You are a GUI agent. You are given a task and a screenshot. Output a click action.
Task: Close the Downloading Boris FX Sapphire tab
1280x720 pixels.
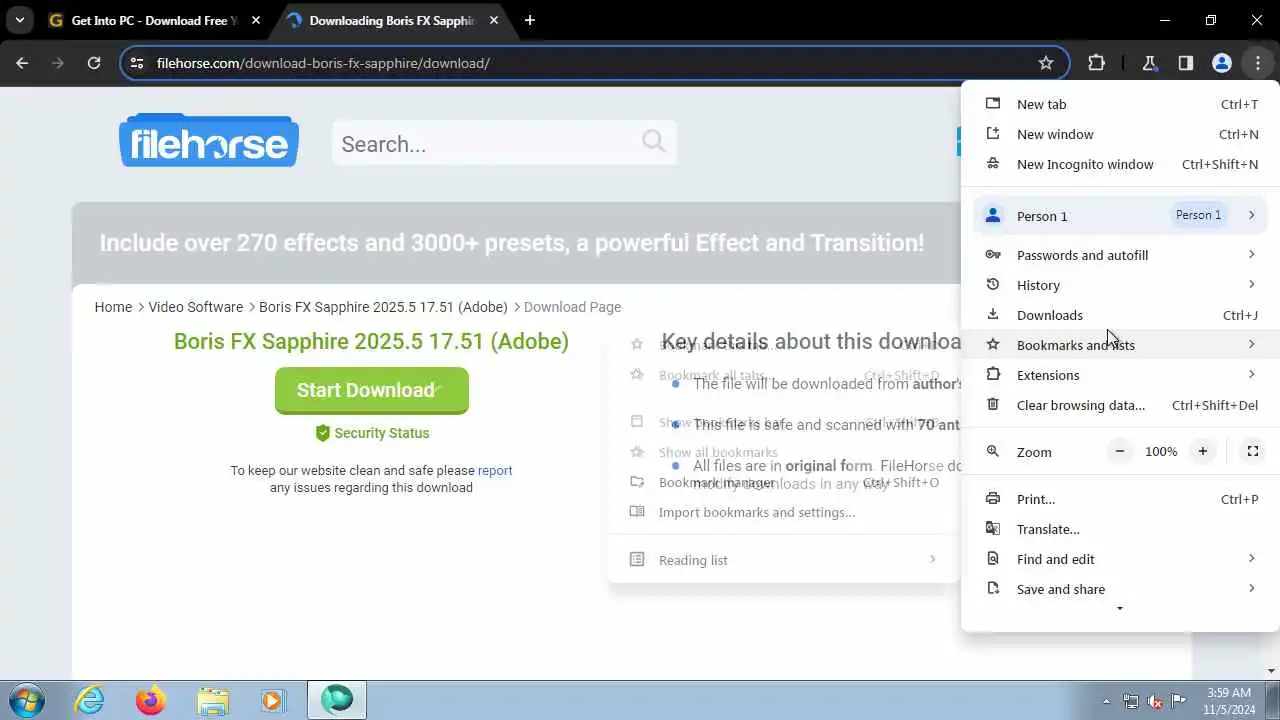click(494, 20)
